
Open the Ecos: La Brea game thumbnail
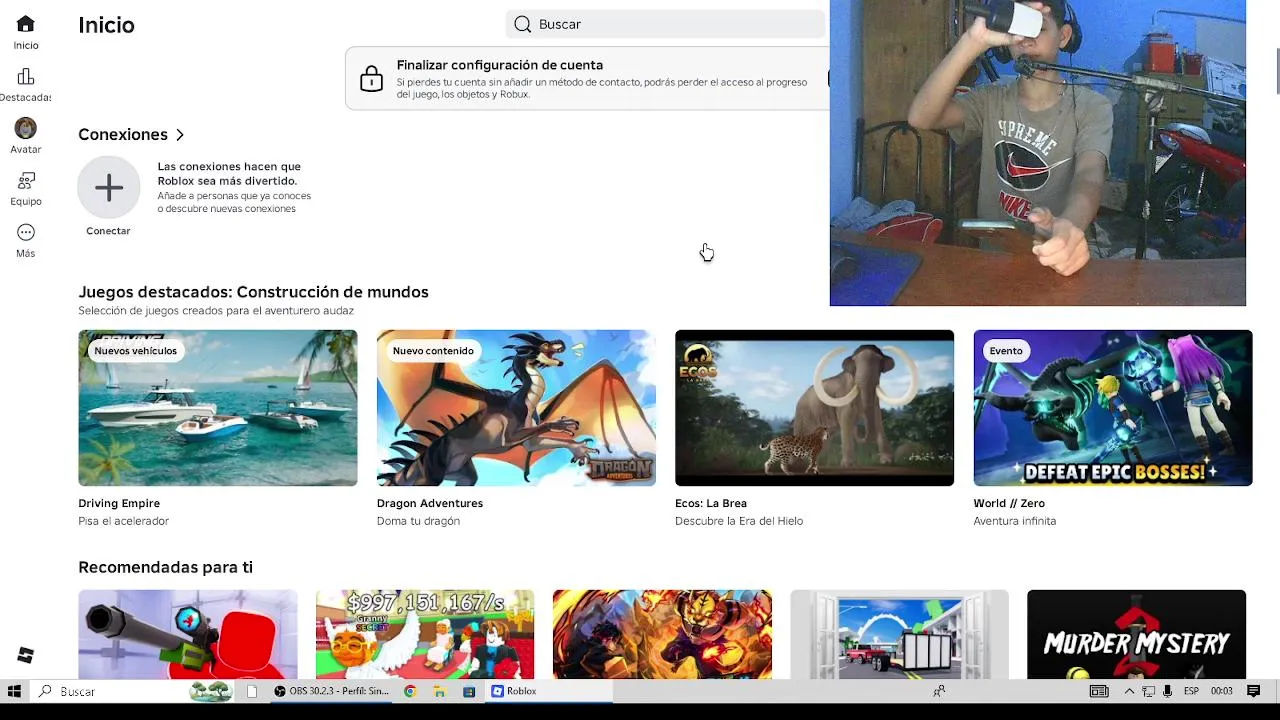click(814, 408)
